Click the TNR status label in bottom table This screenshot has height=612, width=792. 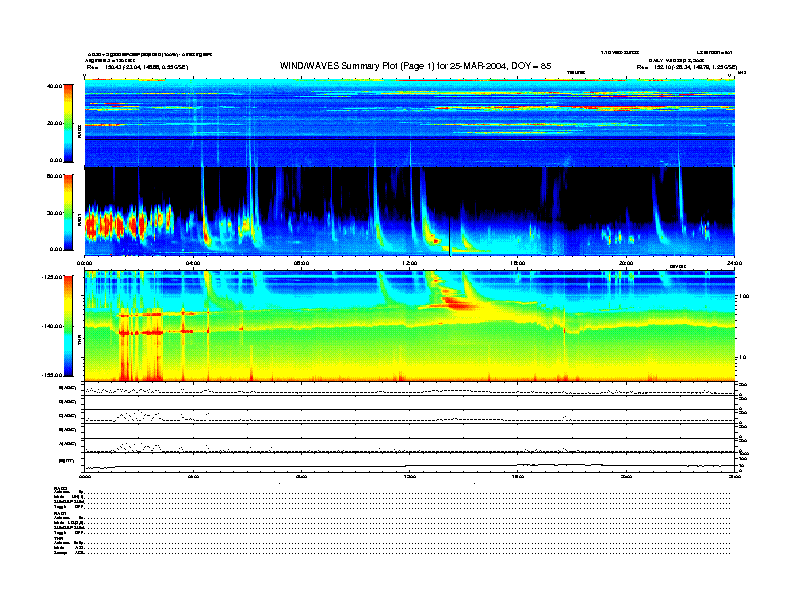(x=58, y=540)
